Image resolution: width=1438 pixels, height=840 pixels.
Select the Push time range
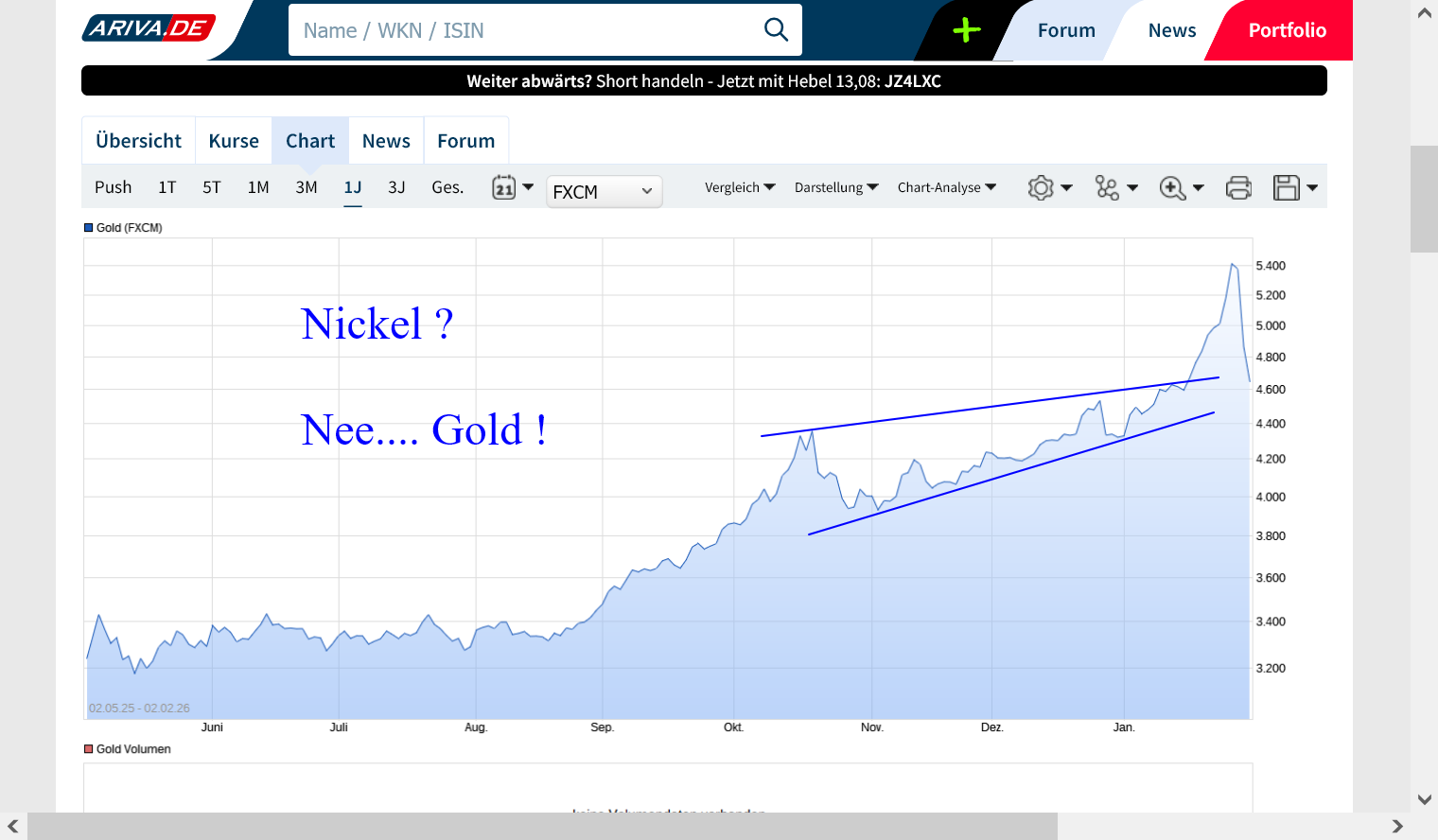[x=114, y=187]
